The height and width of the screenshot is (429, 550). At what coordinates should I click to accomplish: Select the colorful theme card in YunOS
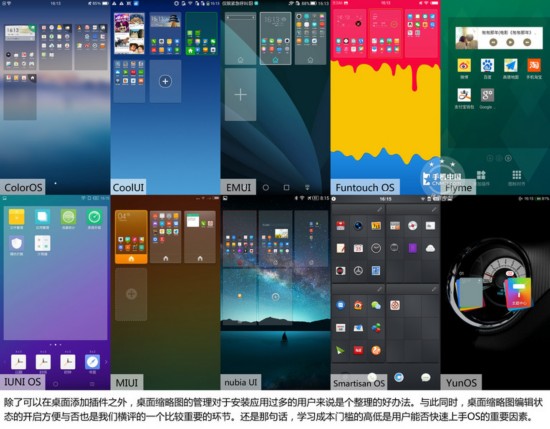(519, 294)
